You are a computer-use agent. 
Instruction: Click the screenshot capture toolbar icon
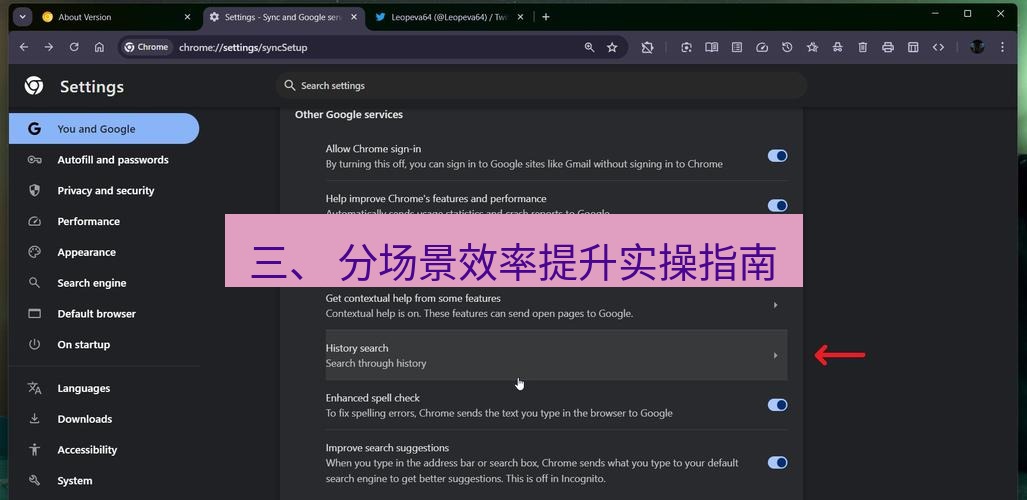(686, 47)
